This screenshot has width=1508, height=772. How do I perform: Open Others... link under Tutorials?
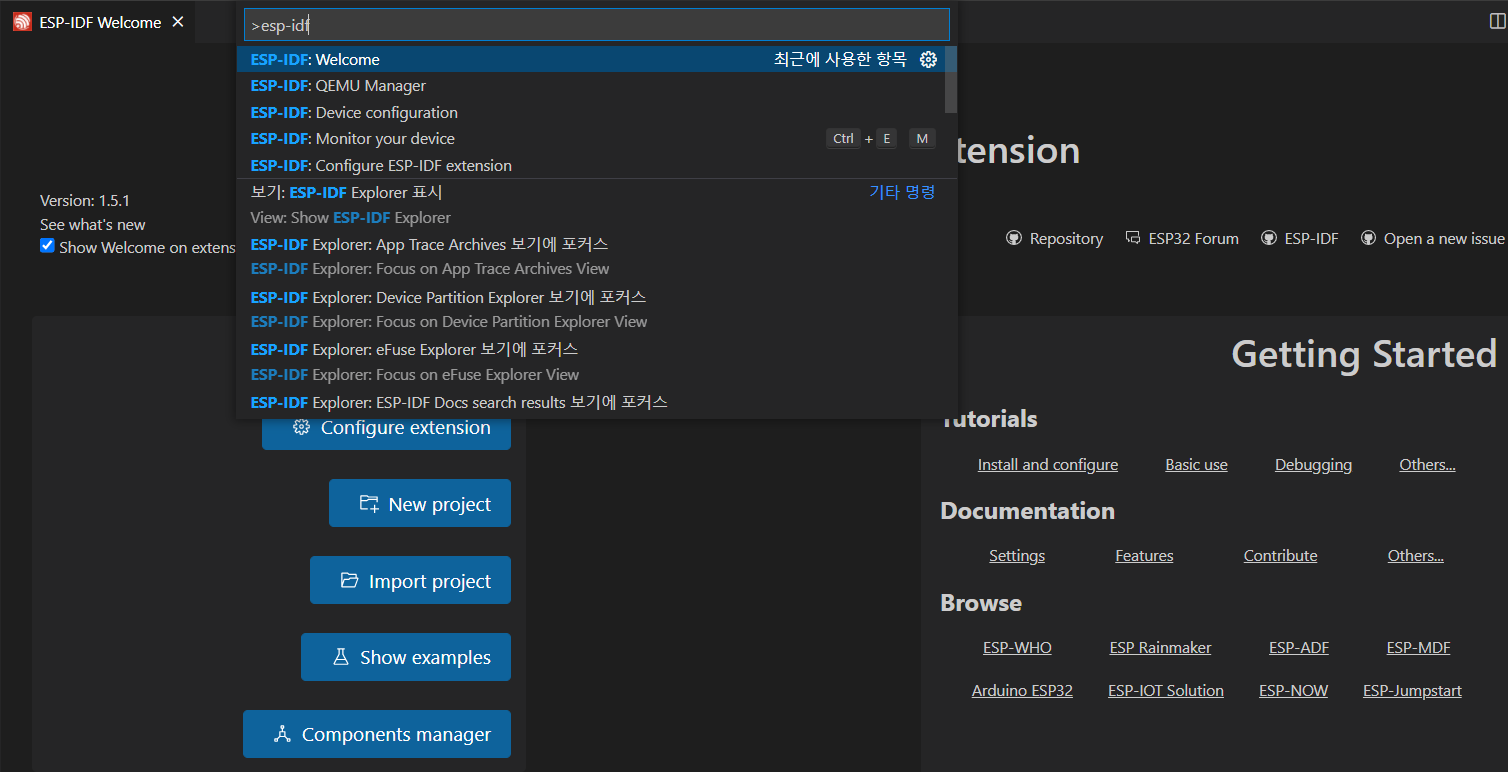tap(1427, 465)
